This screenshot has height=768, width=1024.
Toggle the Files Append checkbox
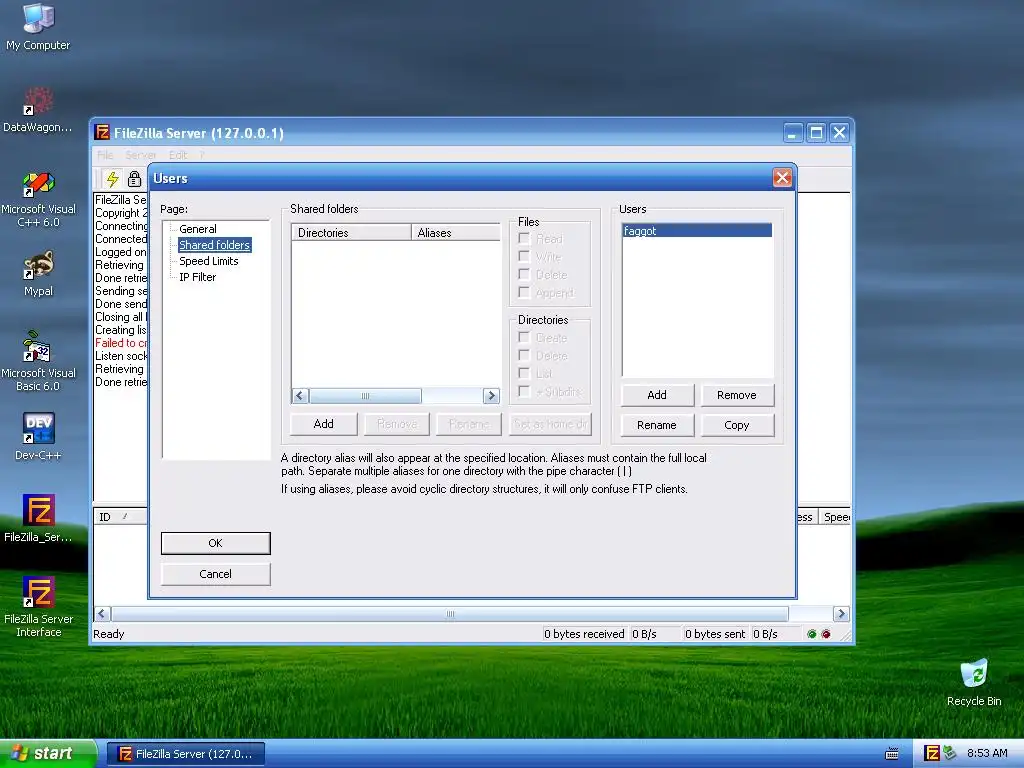pos(524,292)
